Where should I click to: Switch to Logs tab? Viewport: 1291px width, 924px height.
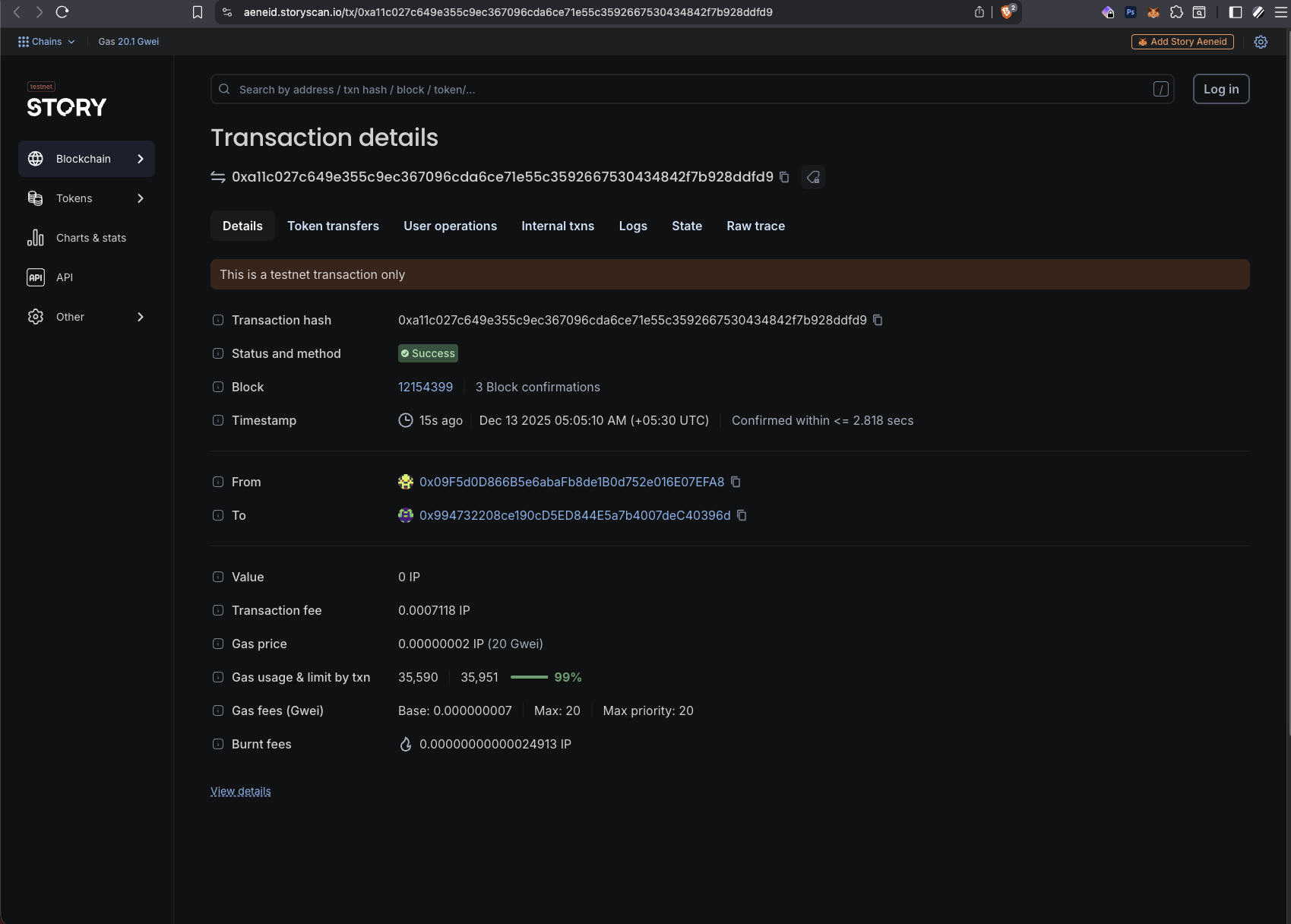click(633, 226)
